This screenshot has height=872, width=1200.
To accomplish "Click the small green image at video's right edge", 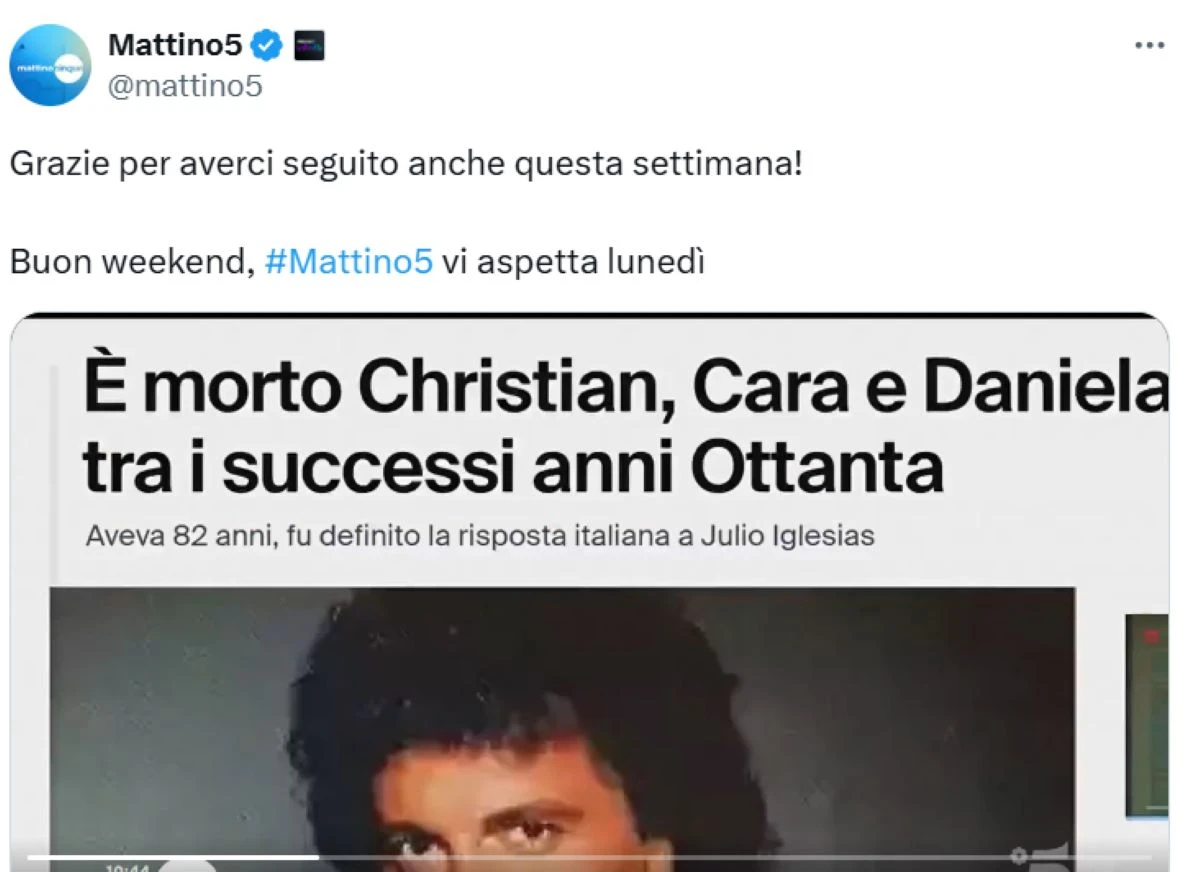I will pos(1146,715).
